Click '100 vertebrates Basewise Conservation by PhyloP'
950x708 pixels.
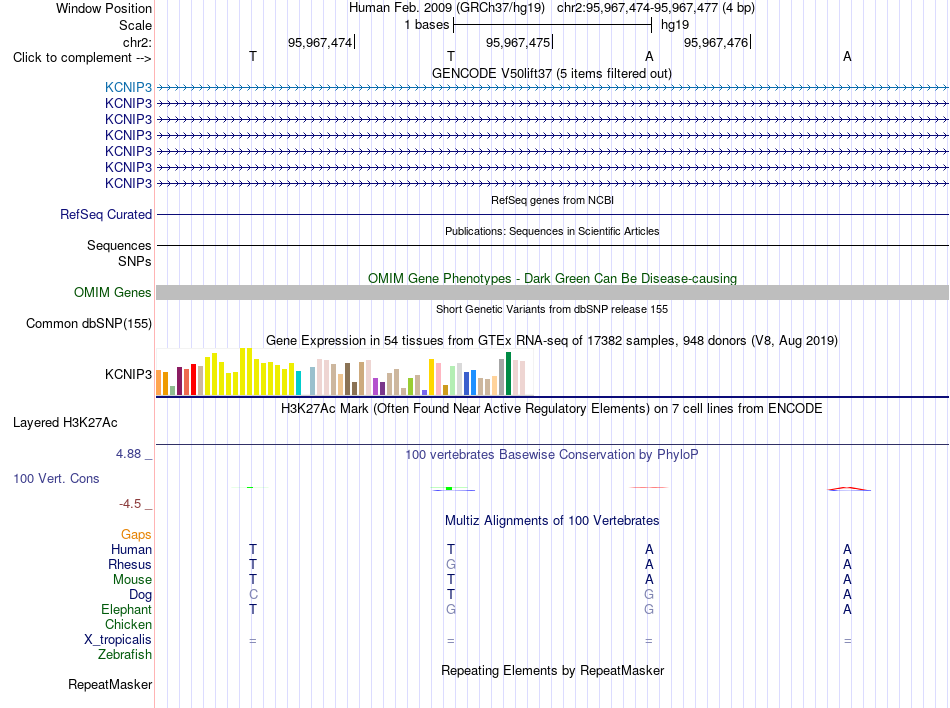point(552,454)
